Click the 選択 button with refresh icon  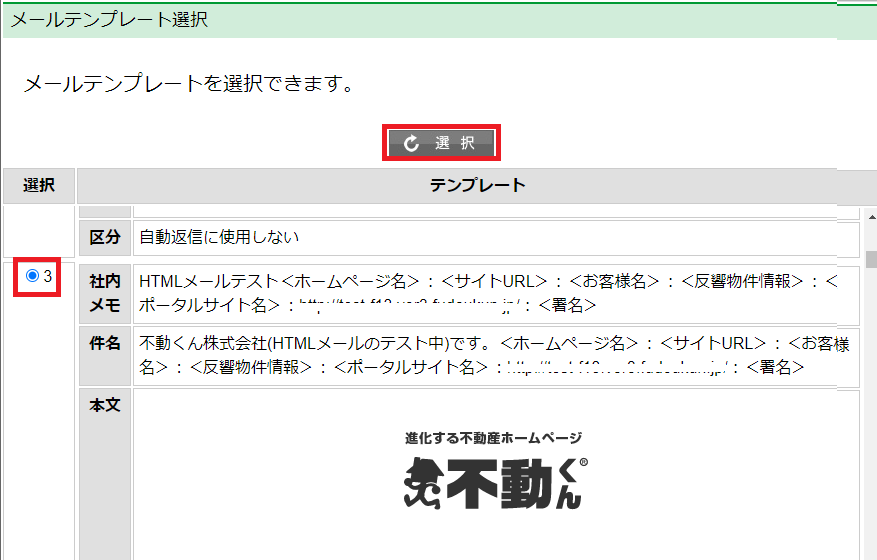(x=441, y=143)
